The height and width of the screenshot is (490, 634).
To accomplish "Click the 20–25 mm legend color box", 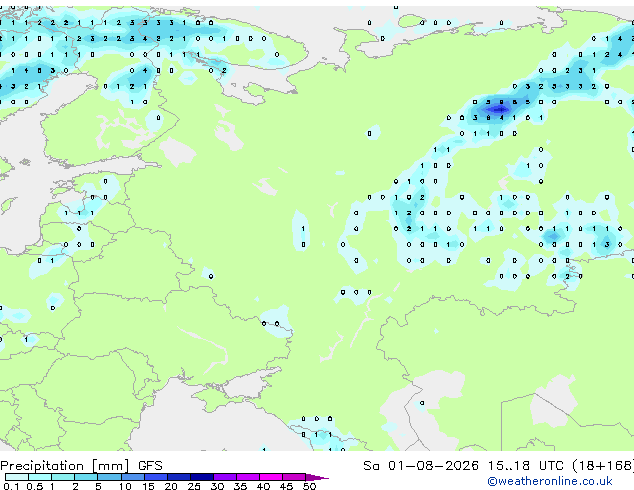I will 179,477.
